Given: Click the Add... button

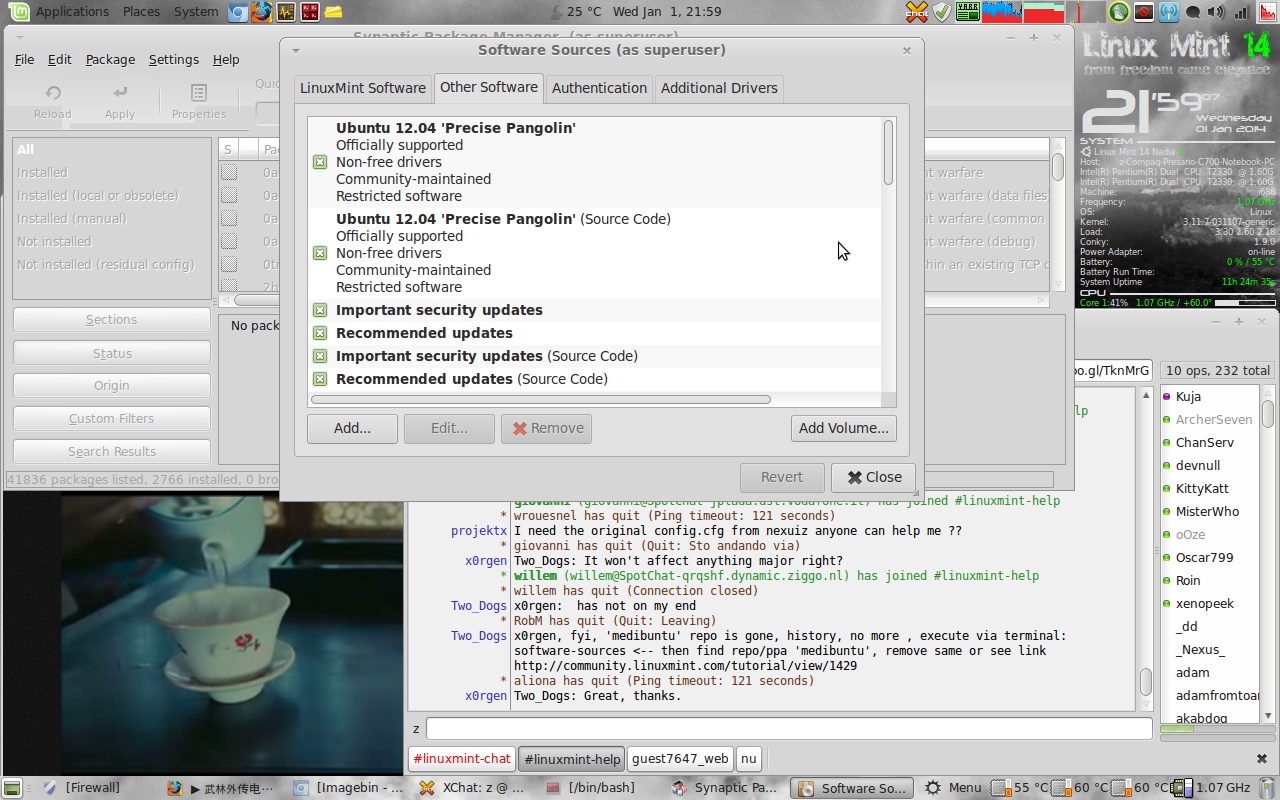Looking at the screenshot, I should pos(352,428).
